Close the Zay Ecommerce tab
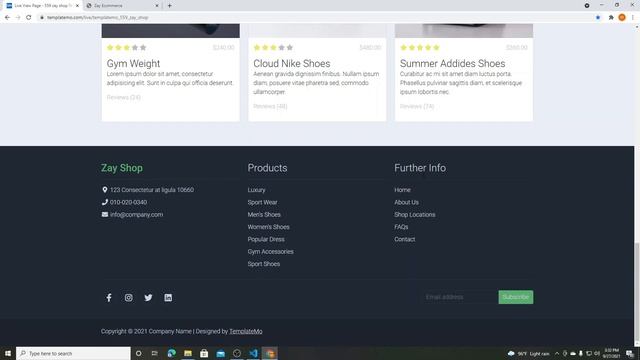 click(157, 6)
